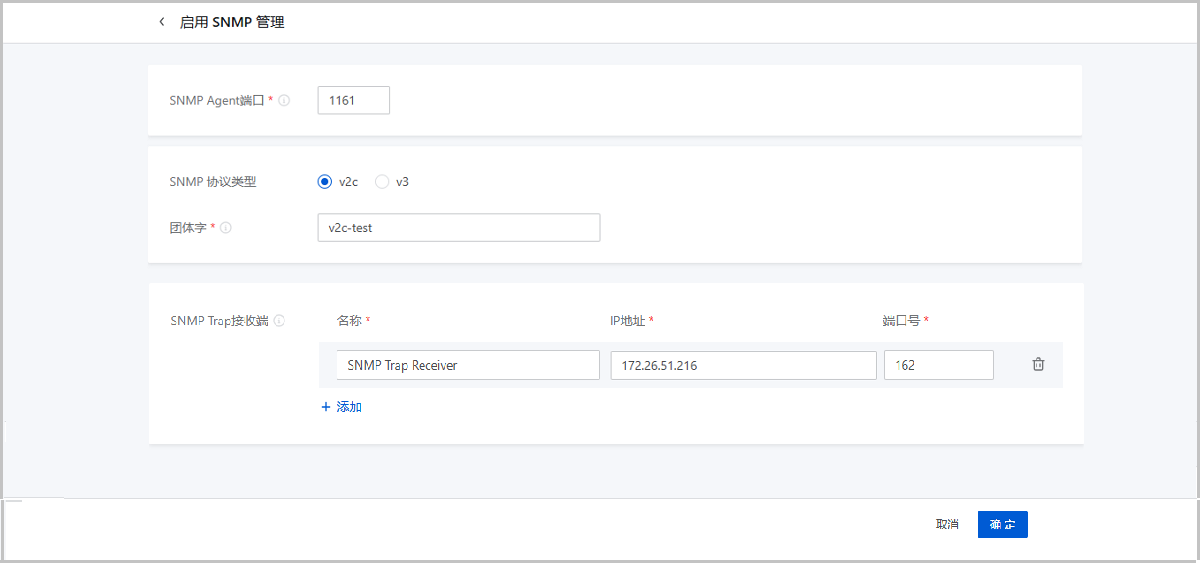
Task: Click the 启用 SNMP 管理 page title
Action: point(232,22)
